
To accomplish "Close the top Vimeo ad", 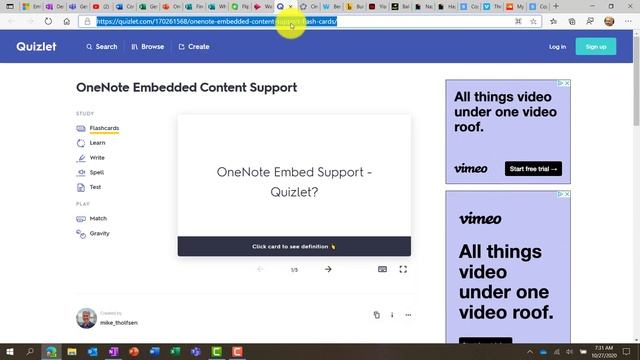I will [567, 83].
